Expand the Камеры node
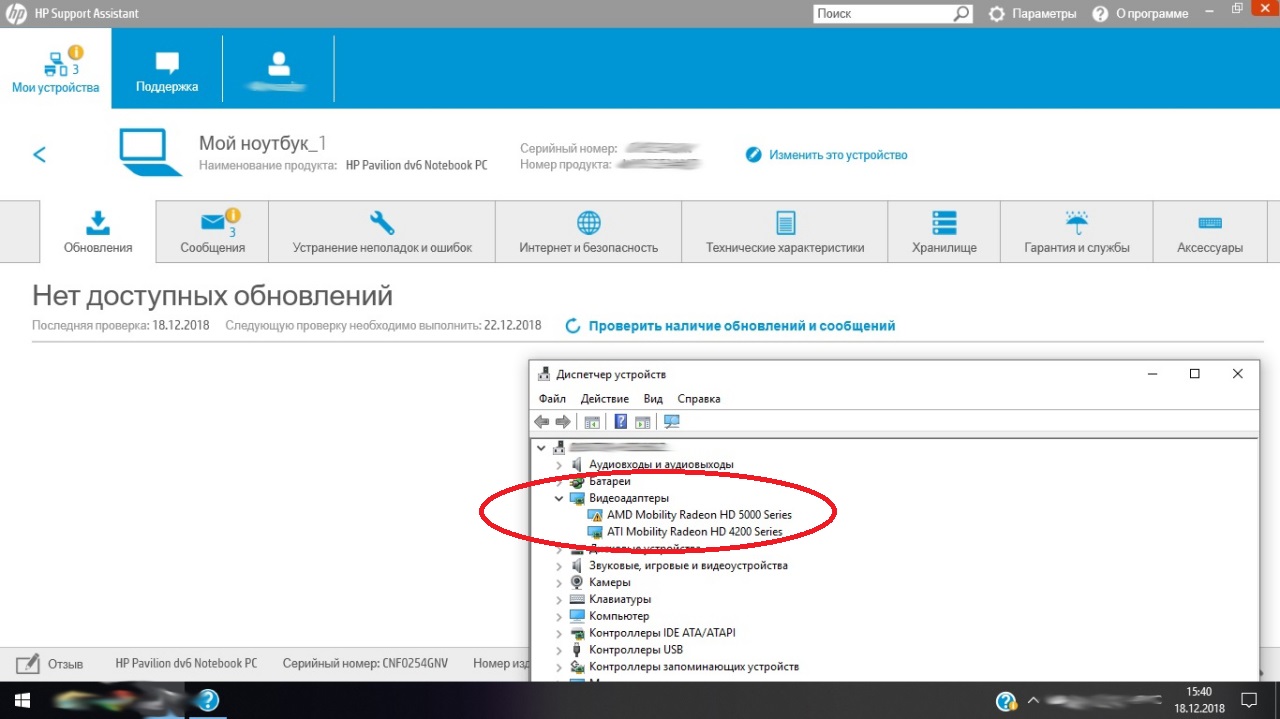Screen dimensions: 1280x719 coord(559,582)
